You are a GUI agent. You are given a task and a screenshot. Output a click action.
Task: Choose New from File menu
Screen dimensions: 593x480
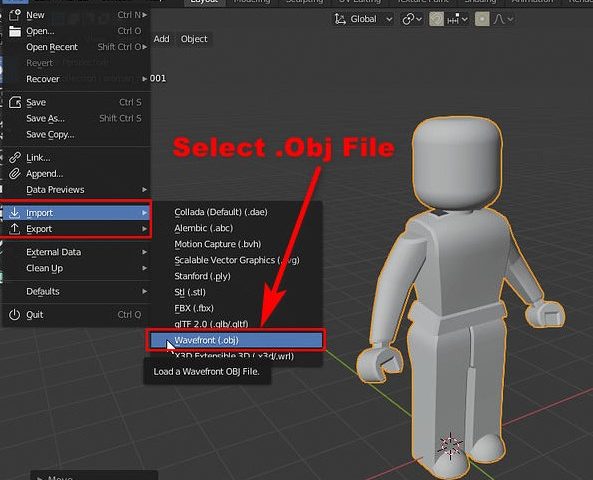[77, 15]
